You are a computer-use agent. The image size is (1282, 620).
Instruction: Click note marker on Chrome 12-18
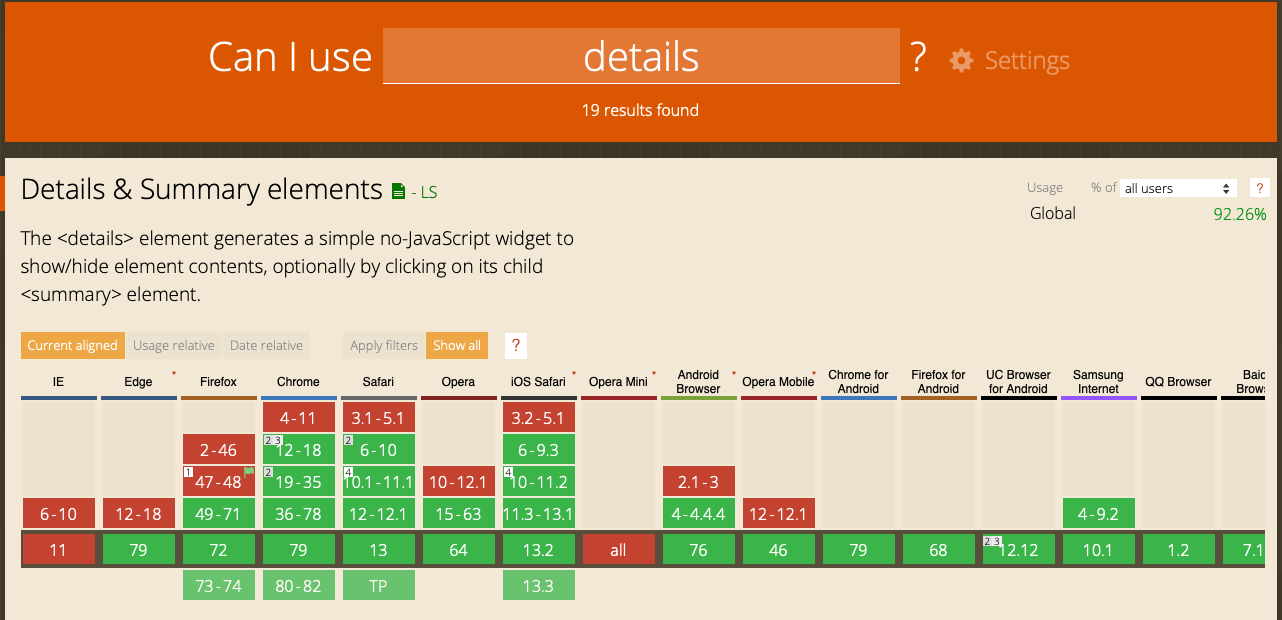(x=272, y=440)
